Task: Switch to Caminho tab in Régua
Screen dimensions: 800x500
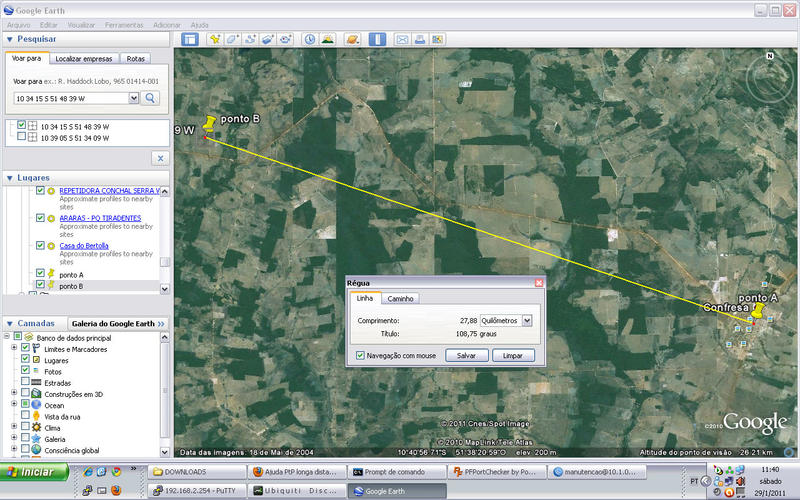Action: tap(401, 298)
